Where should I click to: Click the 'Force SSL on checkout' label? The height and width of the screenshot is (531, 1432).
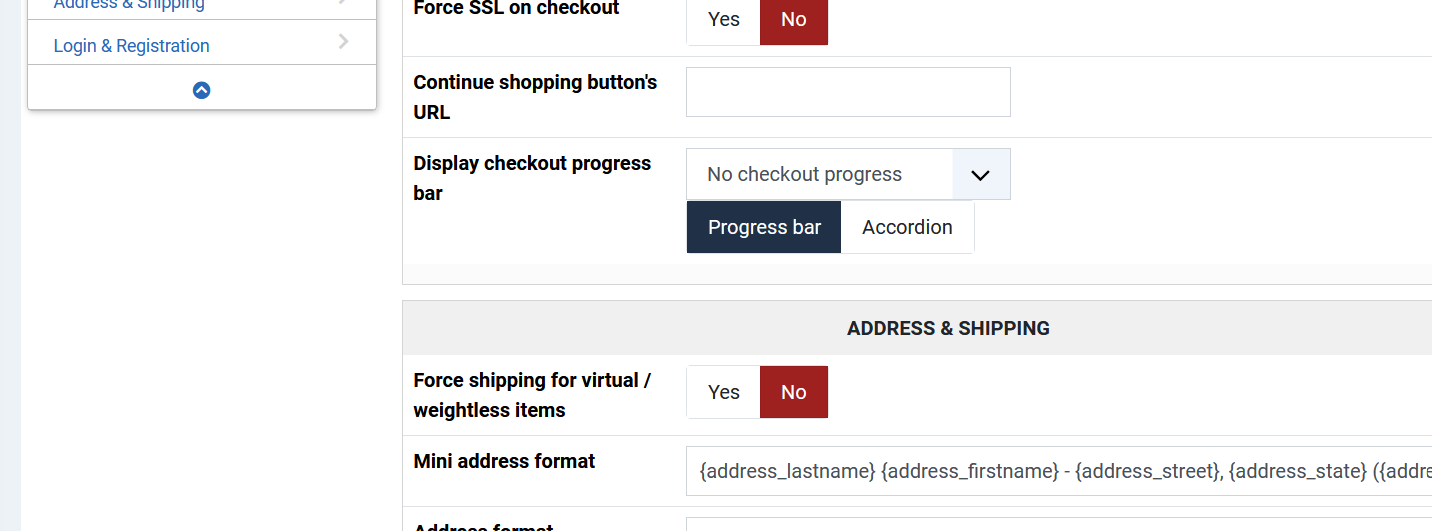click(x=516, y=9)
